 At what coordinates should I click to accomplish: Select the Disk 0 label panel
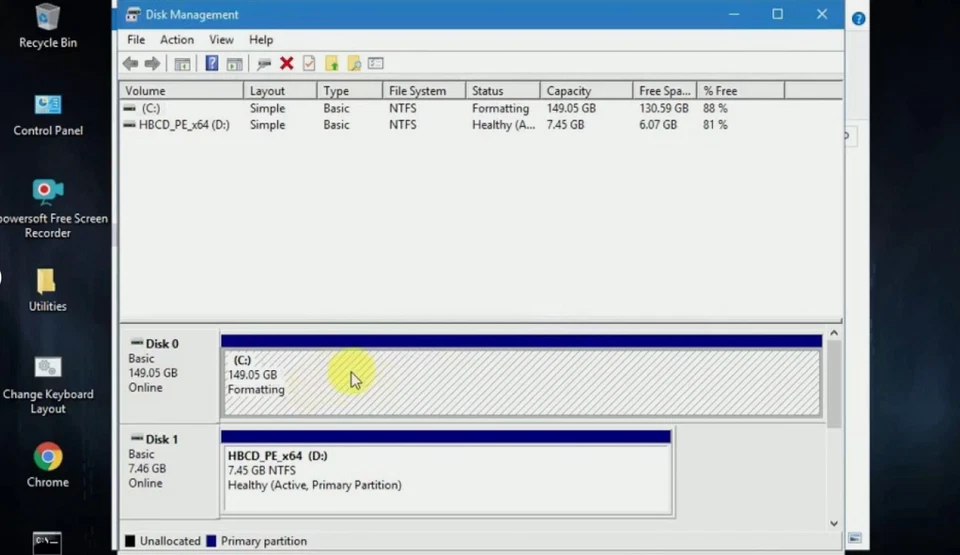170,375
